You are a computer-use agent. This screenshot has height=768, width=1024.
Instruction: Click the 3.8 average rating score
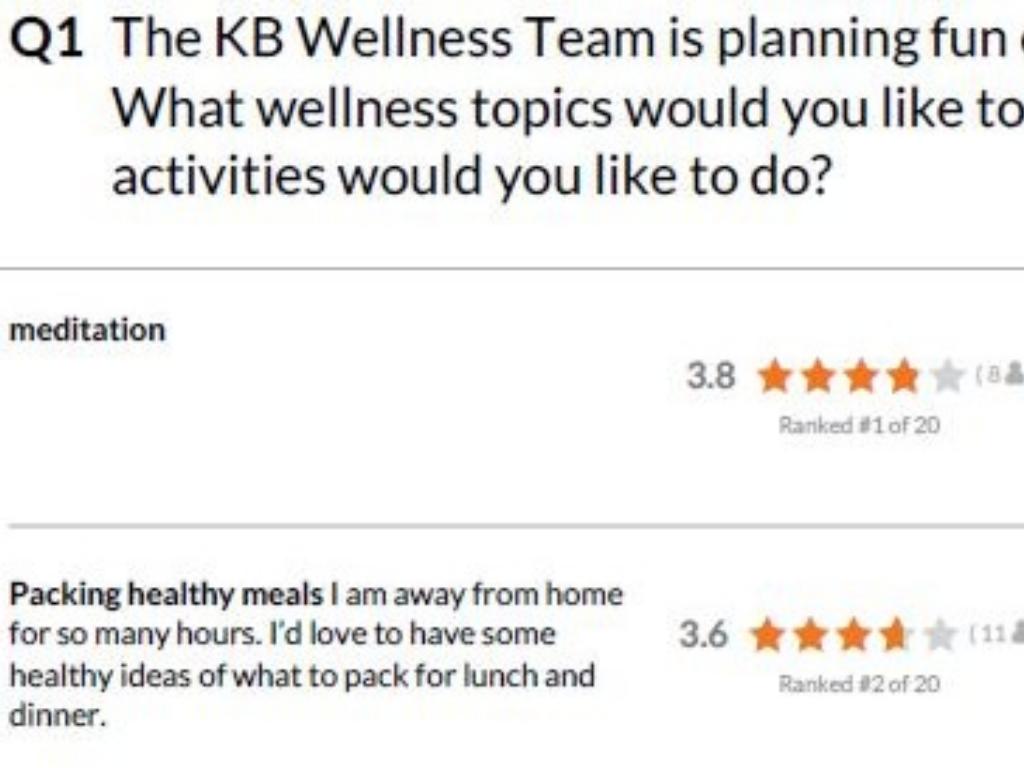[x=711, y=377]
